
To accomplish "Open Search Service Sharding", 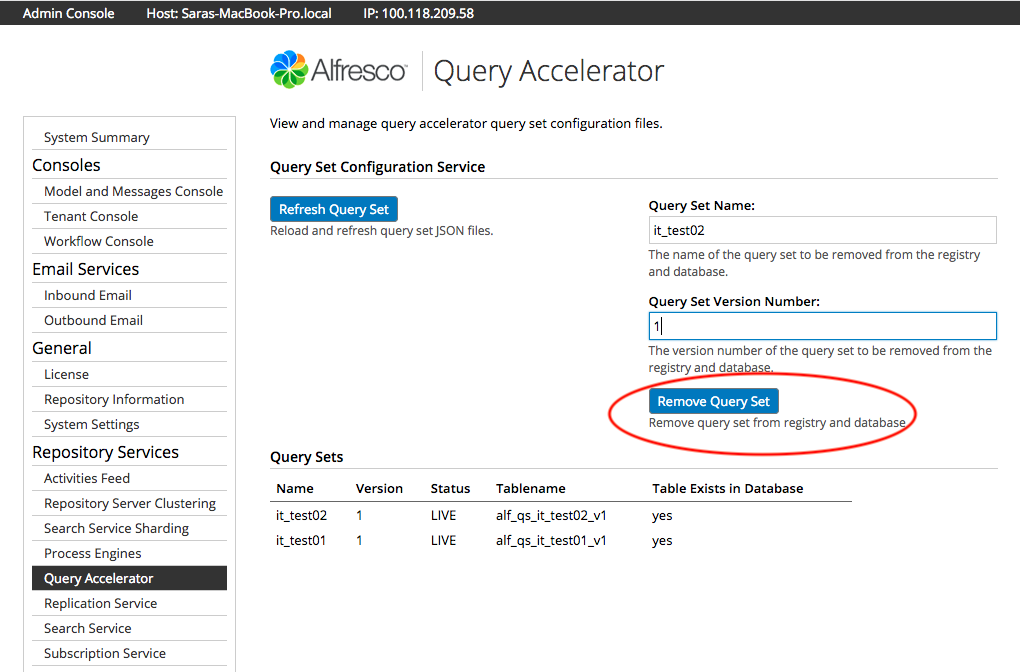I will point(116,528).
